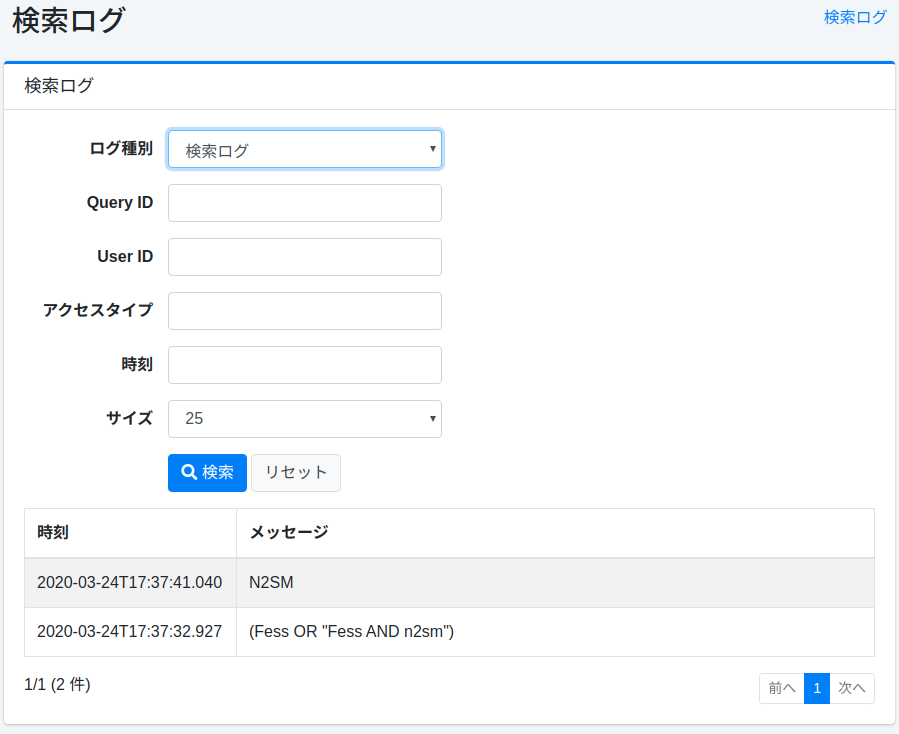The image size is (899, 734).
Task: Go to the 次へ next page
Action: coord(851,688)
